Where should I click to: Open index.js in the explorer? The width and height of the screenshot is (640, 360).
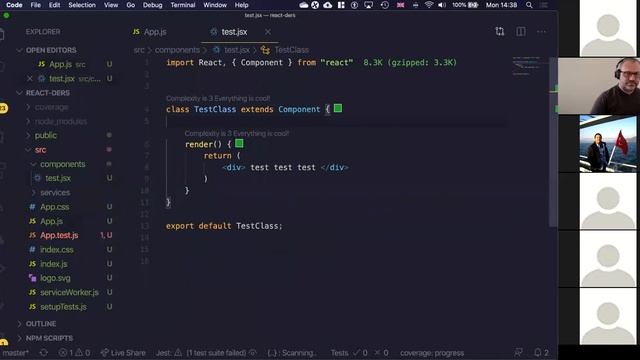click(x=53, y=264)
